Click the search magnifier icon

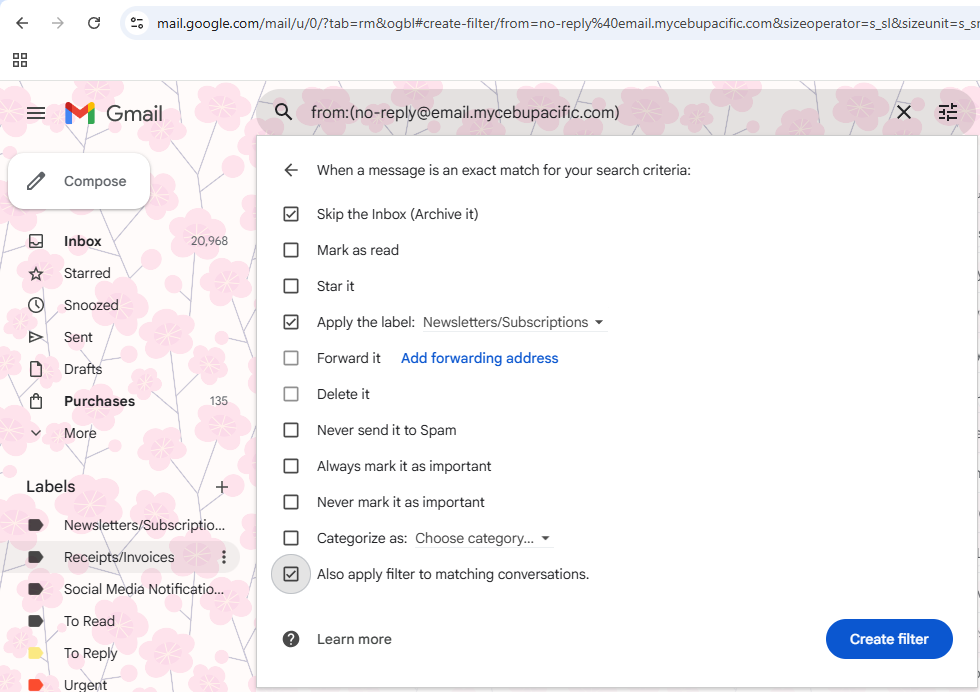click(283, 112)
